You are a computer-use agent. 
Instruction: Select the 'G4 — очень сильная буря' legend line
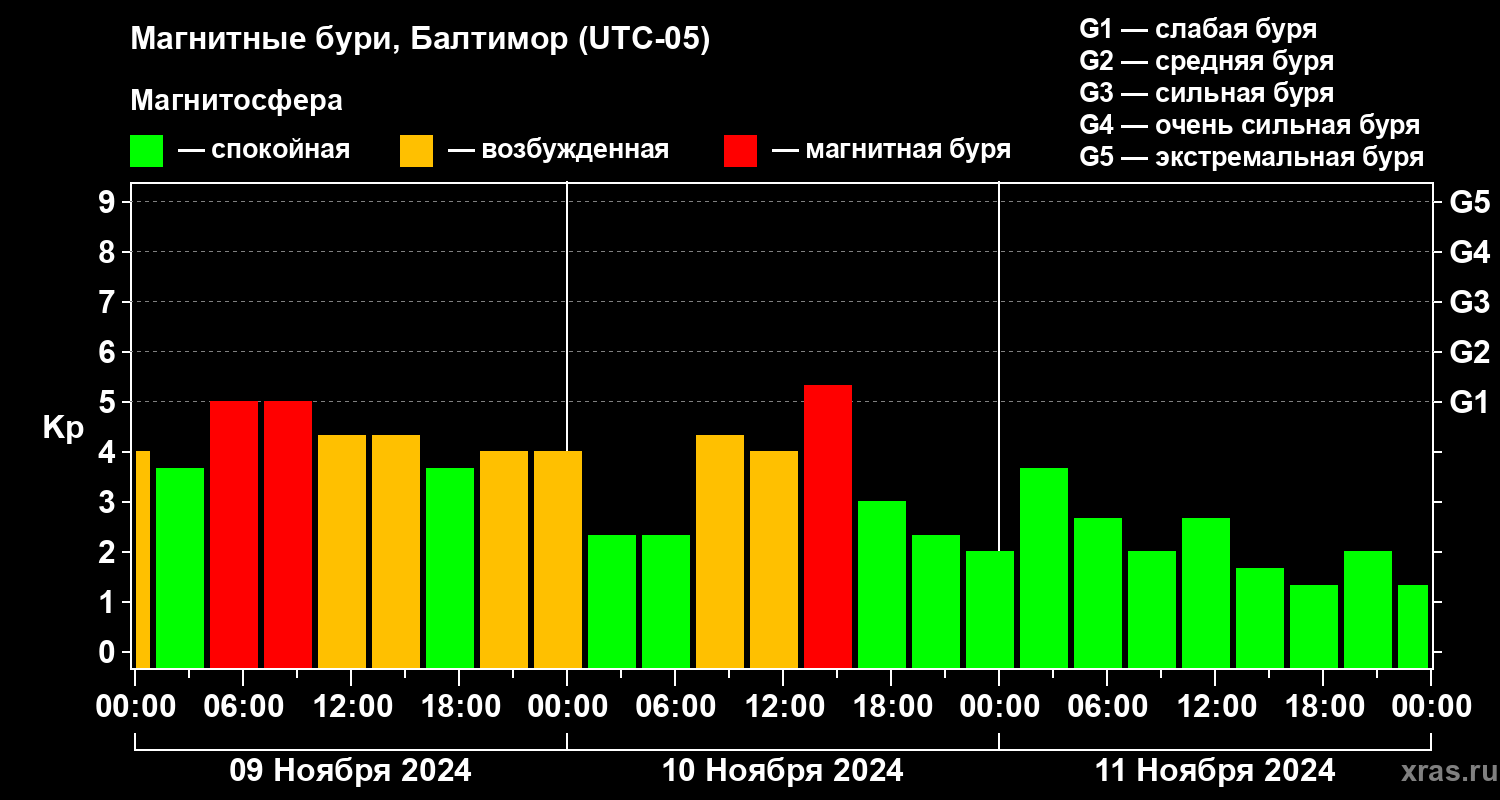click(x=1250, y=125)
